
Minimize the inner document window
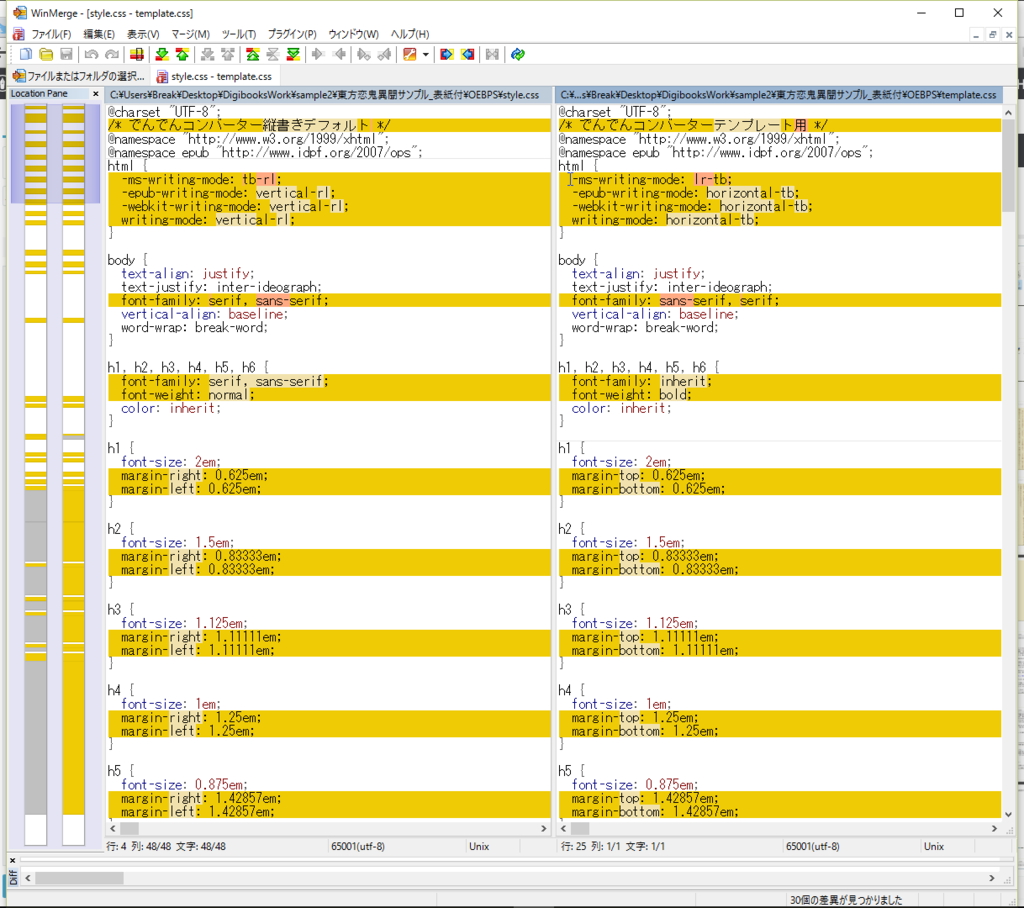click(x=976, y=35)
